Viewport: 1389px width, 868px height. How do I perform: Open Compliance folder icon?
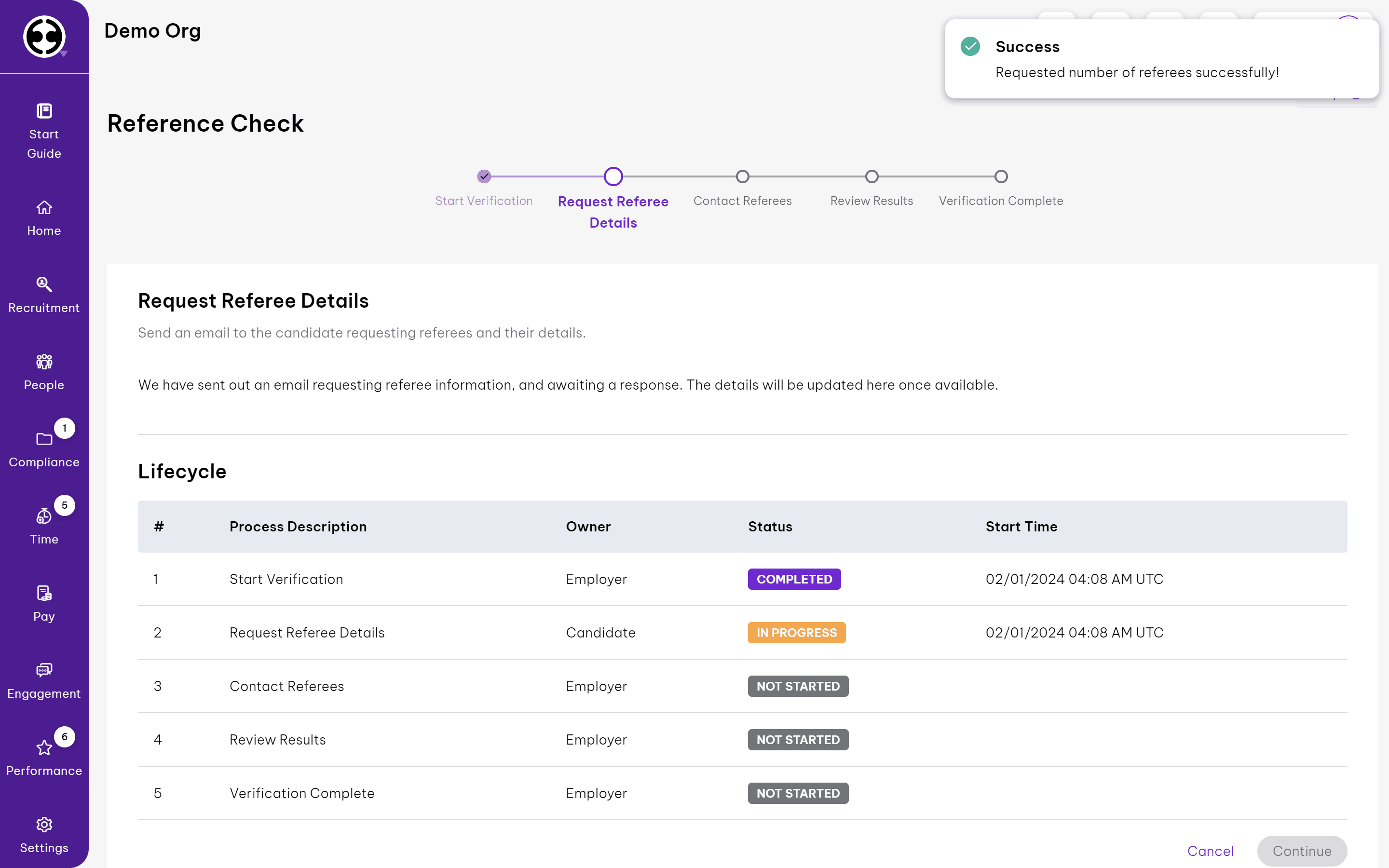[x=44, y=439]
